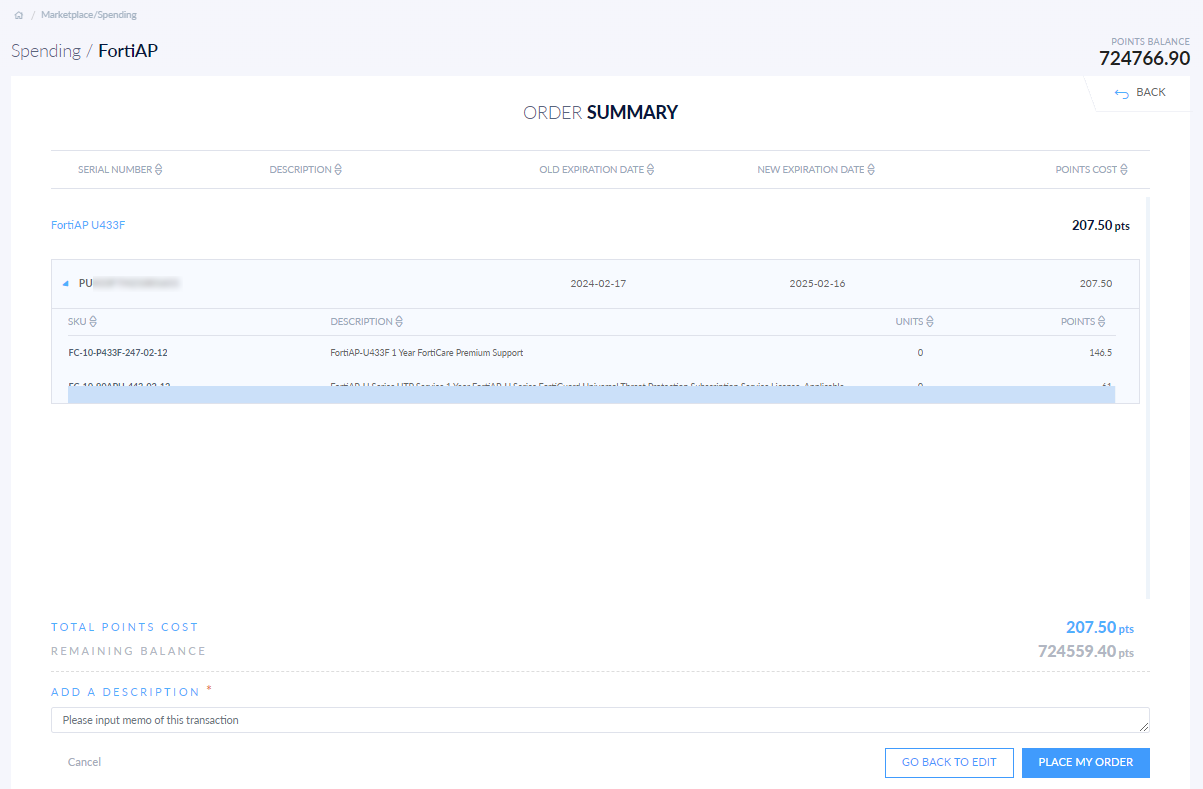This screenshot has height=789, width=1203.
Task: Open the home icon in breadcrumb
Action: tap(18, 16)
